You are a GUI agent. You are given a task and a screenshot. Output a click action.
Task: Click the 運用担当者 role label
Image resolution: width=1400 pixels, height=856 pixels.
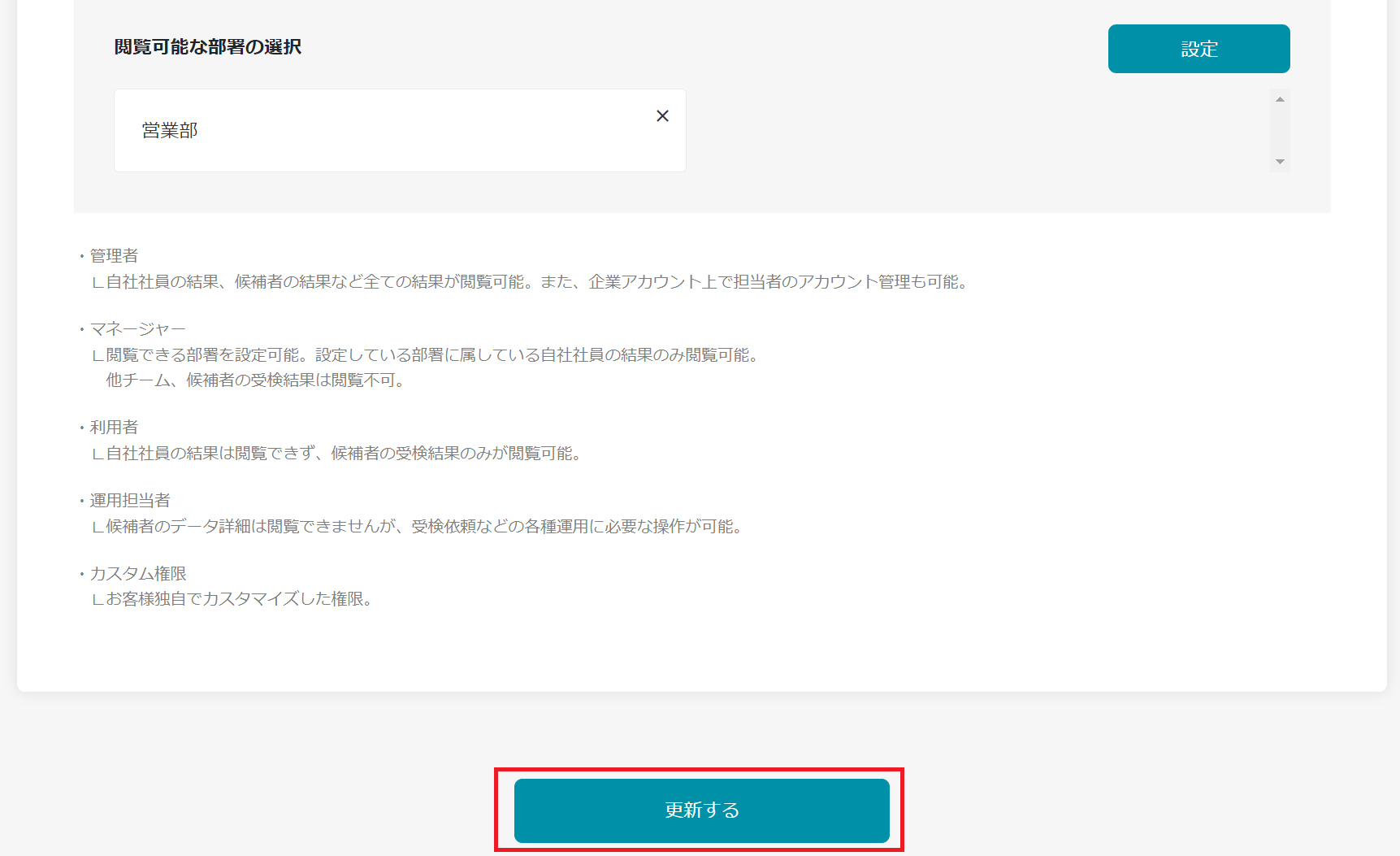[x=130, y=501]
